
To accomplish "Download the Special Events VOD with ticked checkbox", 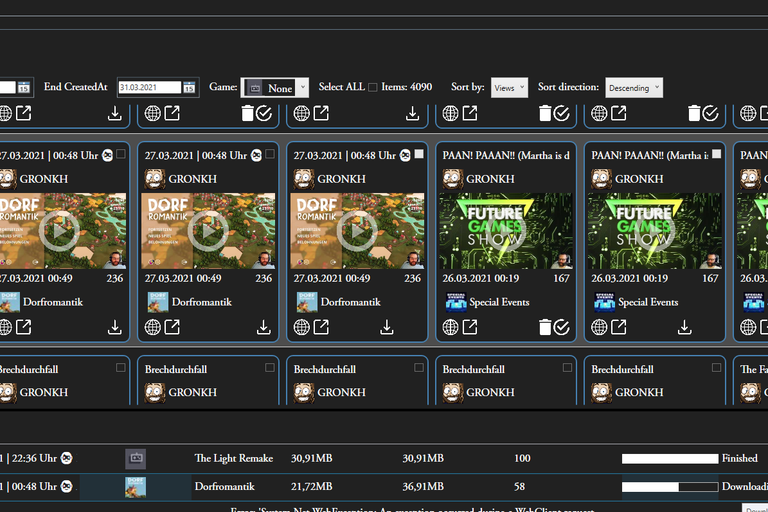I will click(685, 327).
